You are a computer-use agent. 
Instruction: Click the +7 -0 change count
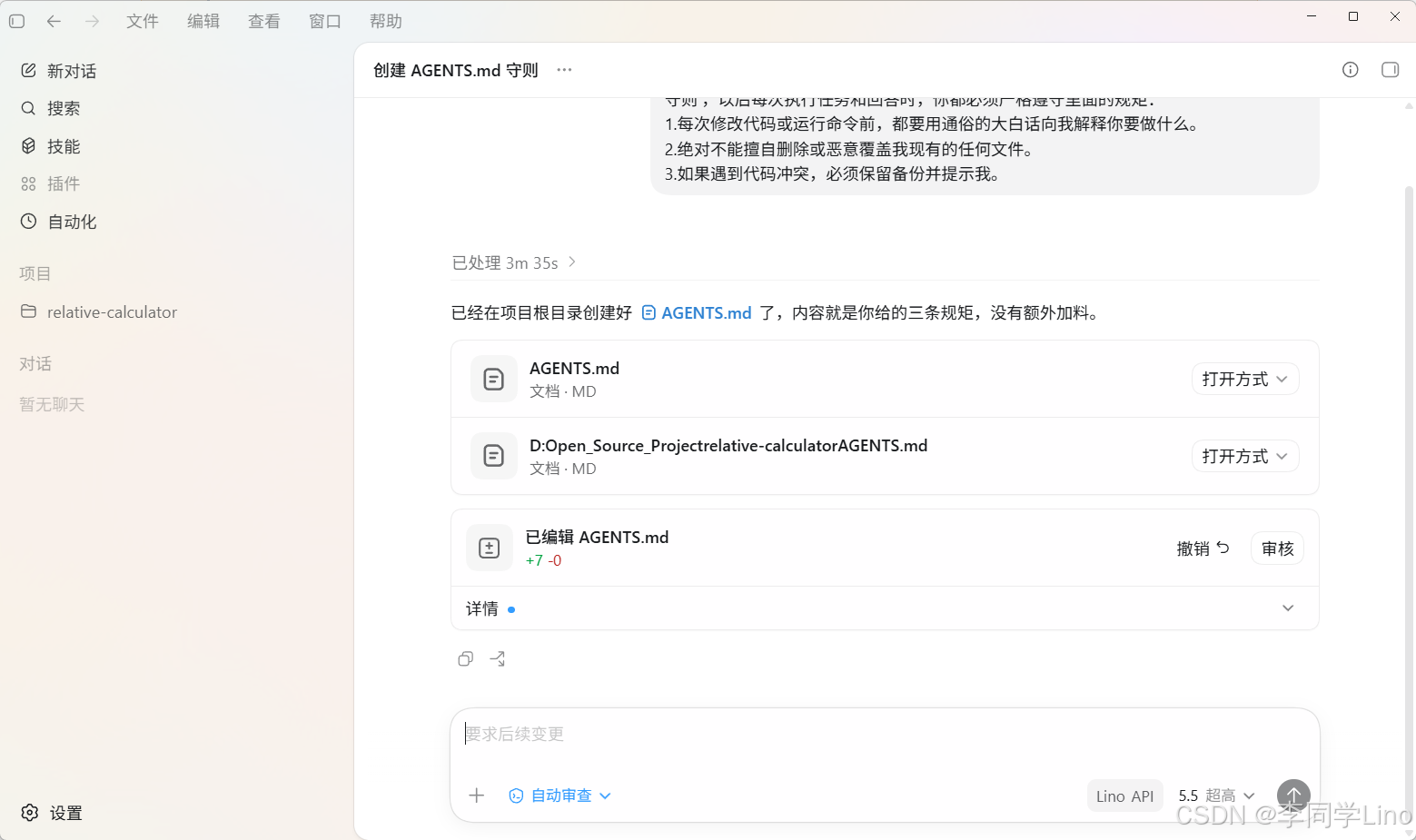pos(543,560)
